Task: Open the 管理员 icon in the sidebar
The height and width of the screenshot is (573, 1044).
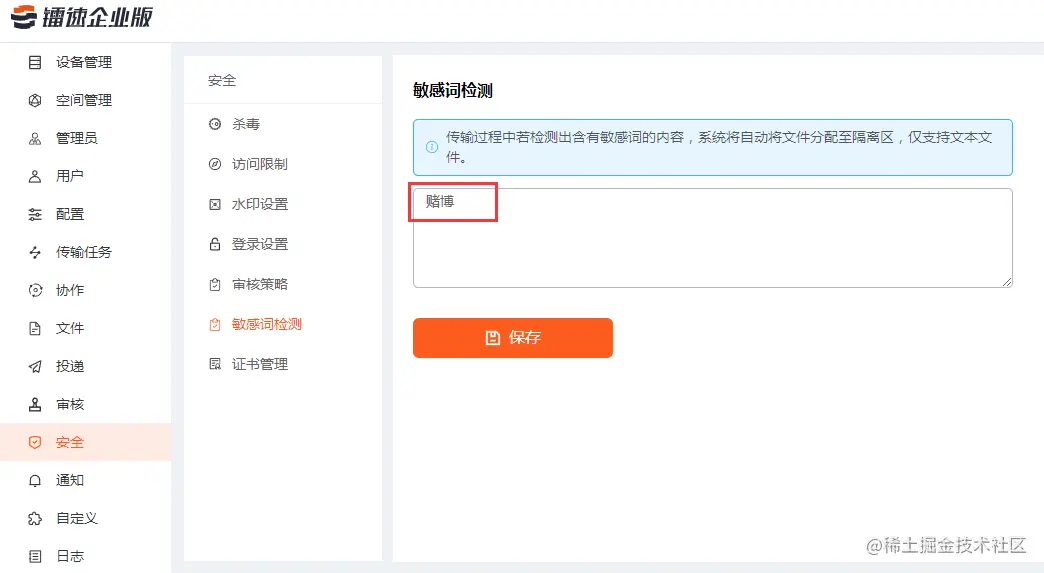Action: (35, 138)
